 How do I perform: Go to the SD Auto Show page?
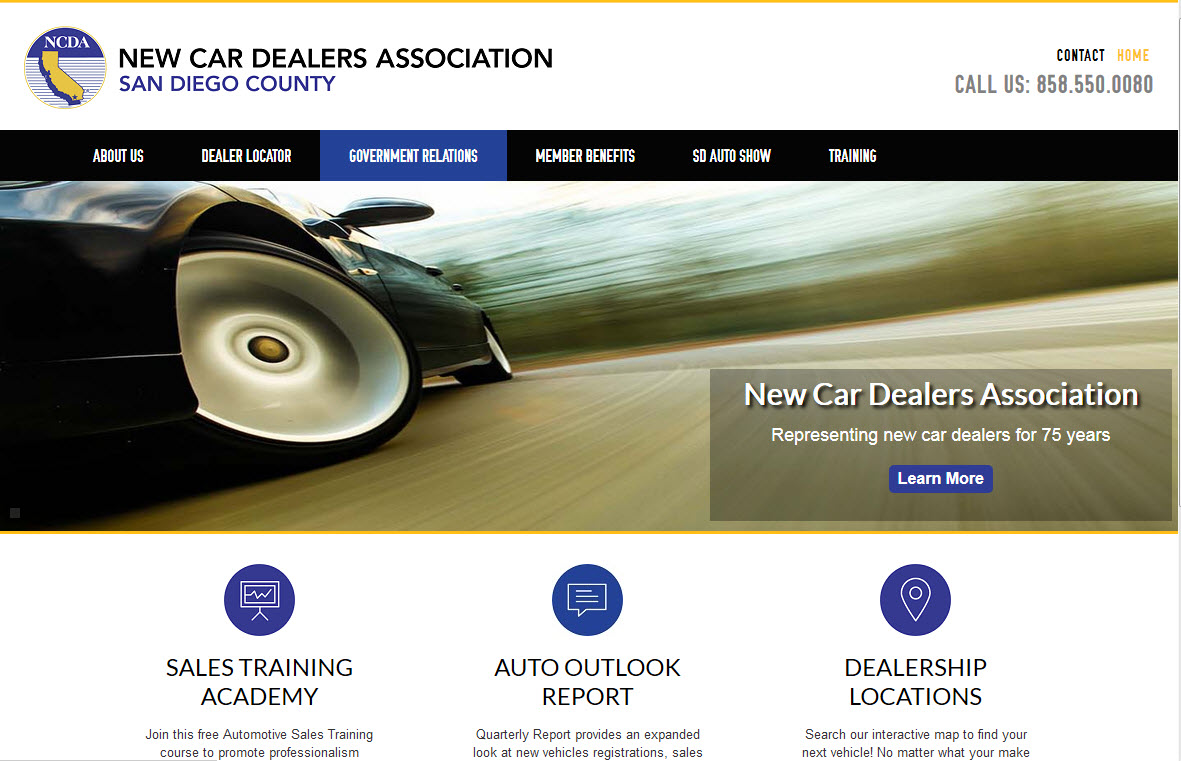point(732,155)
